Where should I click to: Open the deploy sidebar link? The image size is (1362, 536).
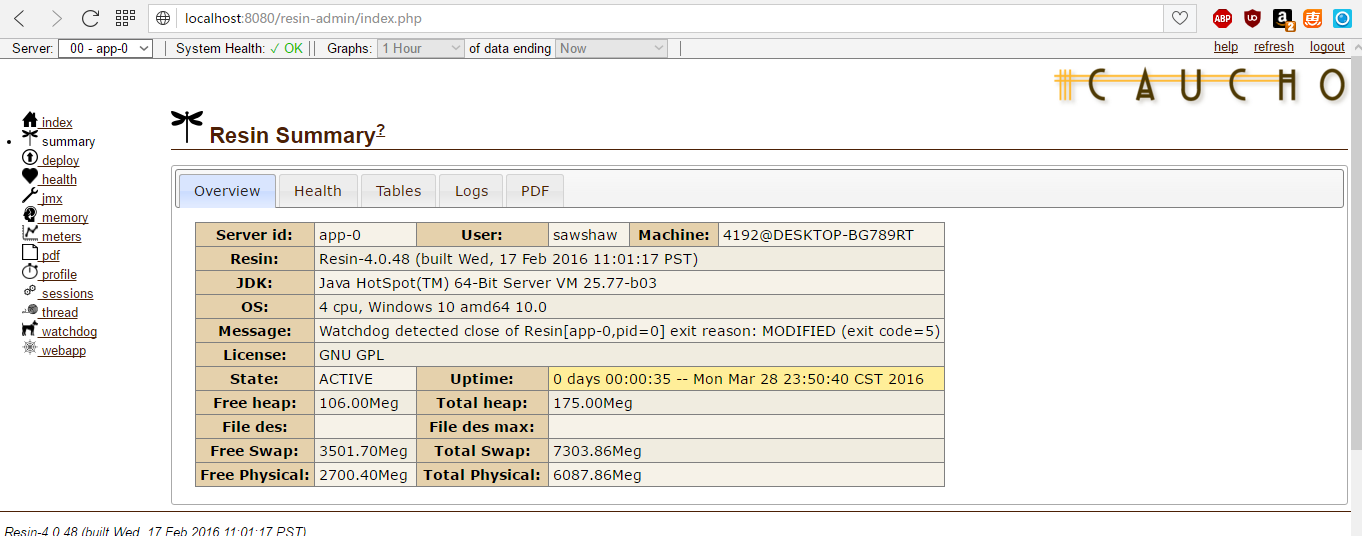coord(60,160)
